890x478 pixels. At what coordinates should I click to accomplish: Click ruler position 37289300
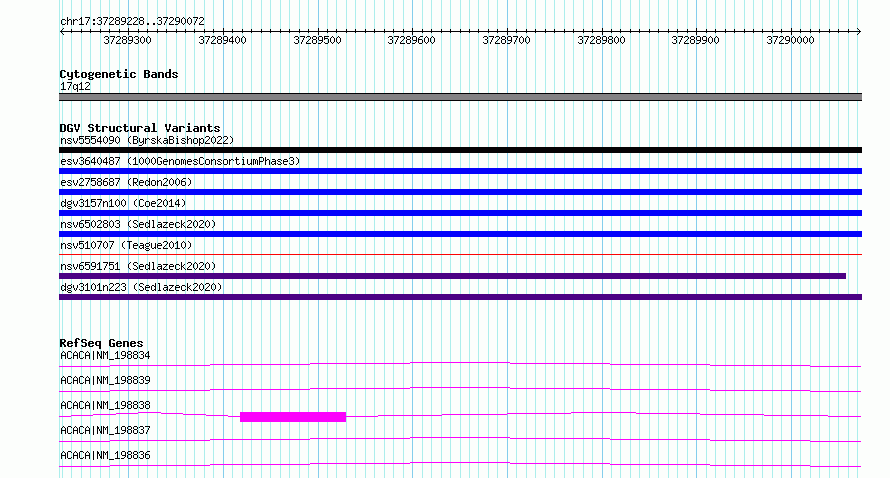[x=127, y=40]
